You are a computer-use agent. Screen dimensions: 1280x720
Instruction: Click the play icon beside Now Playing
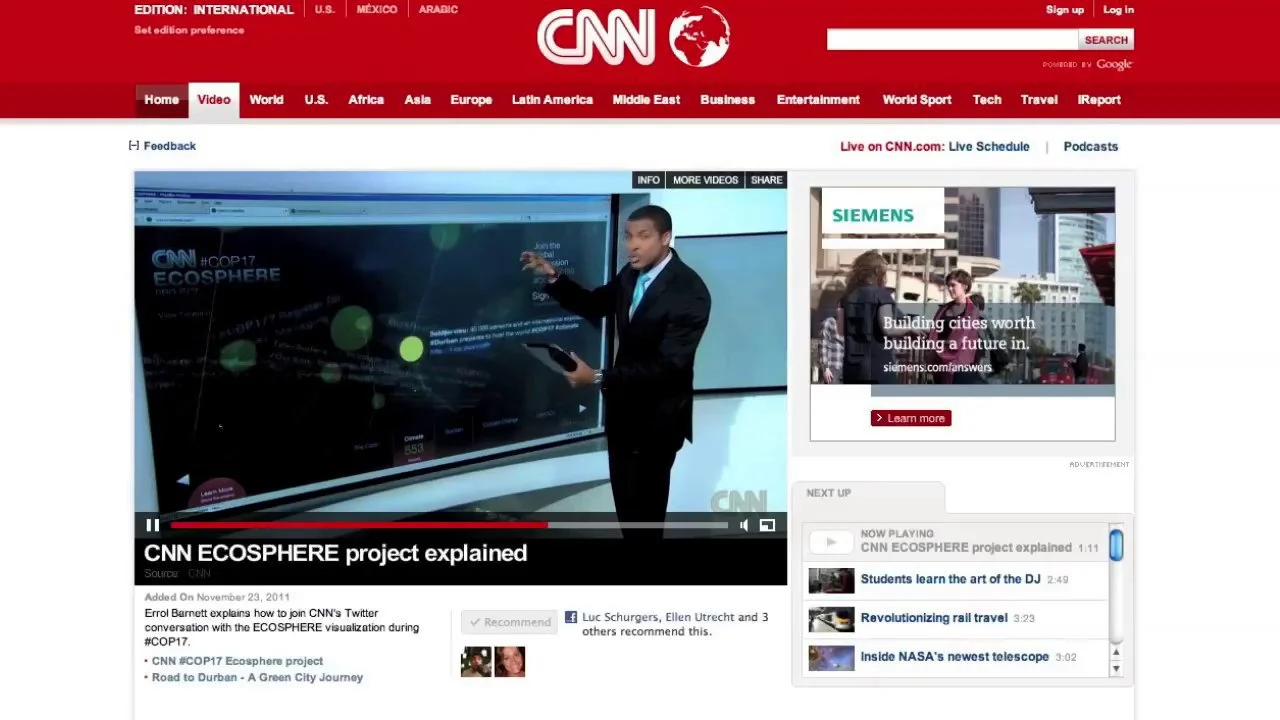831,542
